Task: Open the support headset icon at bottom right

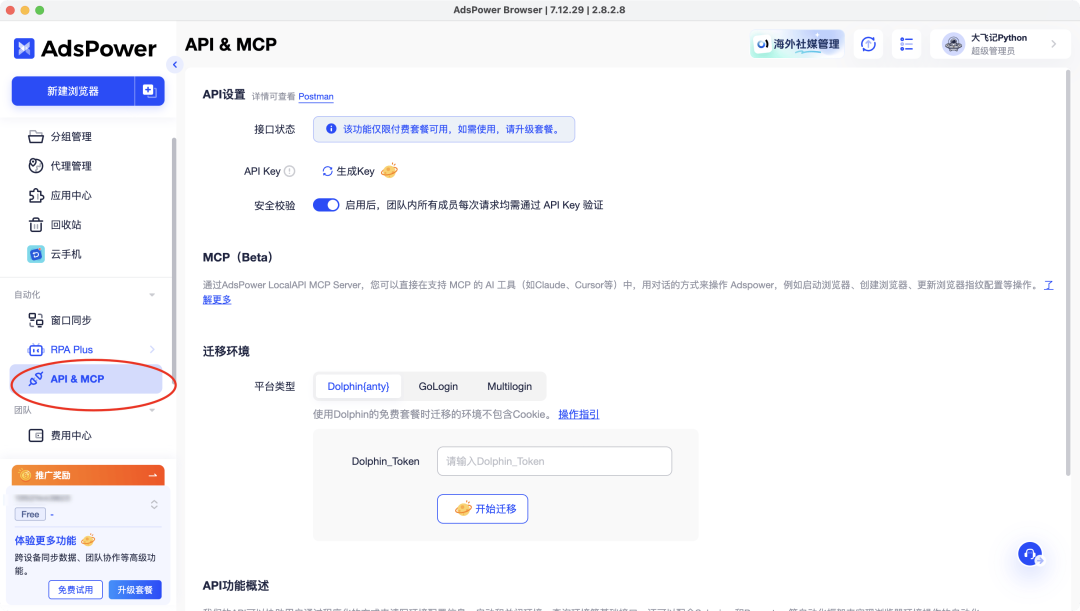Action: coord(1029,554)
